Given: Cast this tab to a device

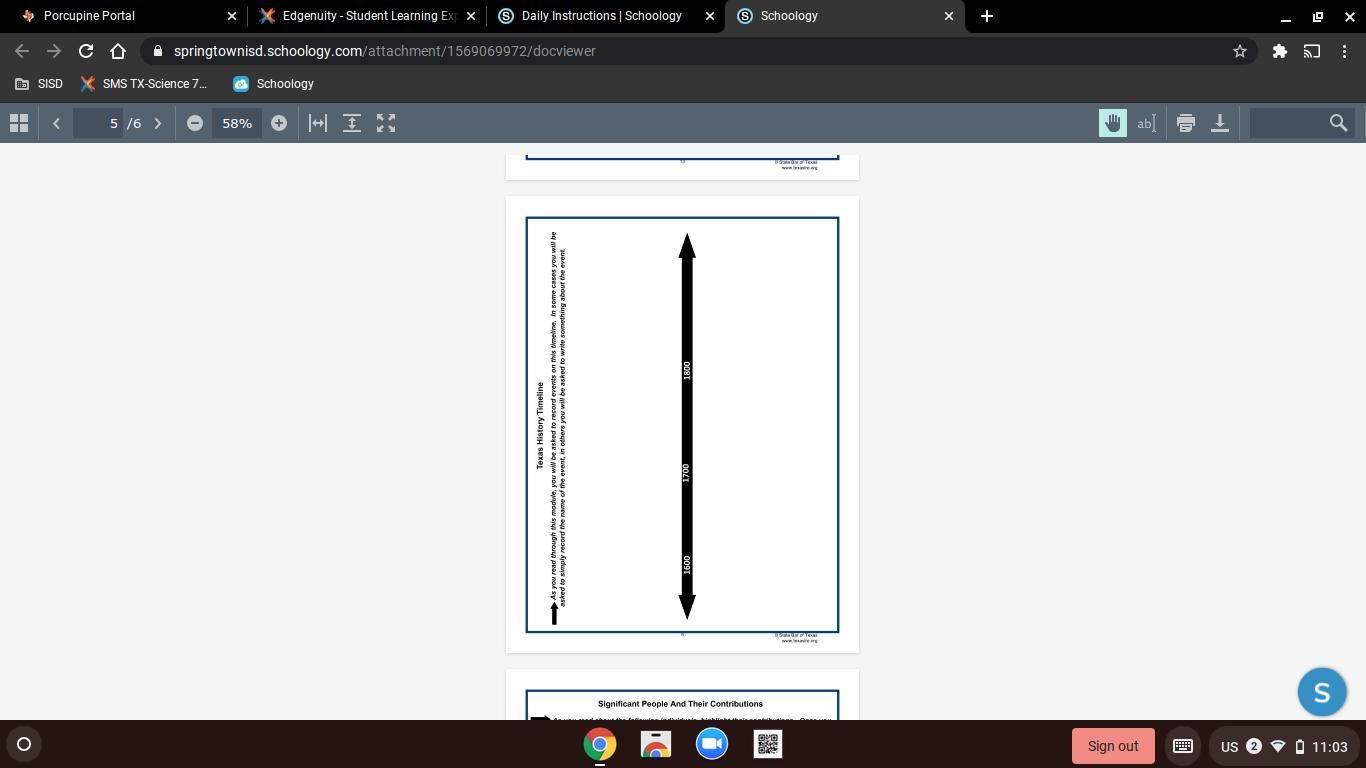Looking at the screenshot, I should [1312, 51].
